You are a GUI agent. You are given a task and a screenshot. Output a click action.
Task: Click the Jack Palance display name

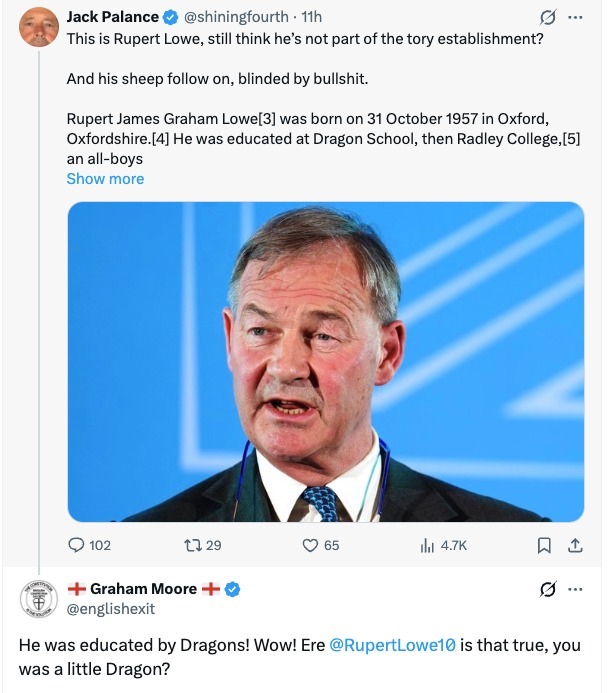(112, 17)
